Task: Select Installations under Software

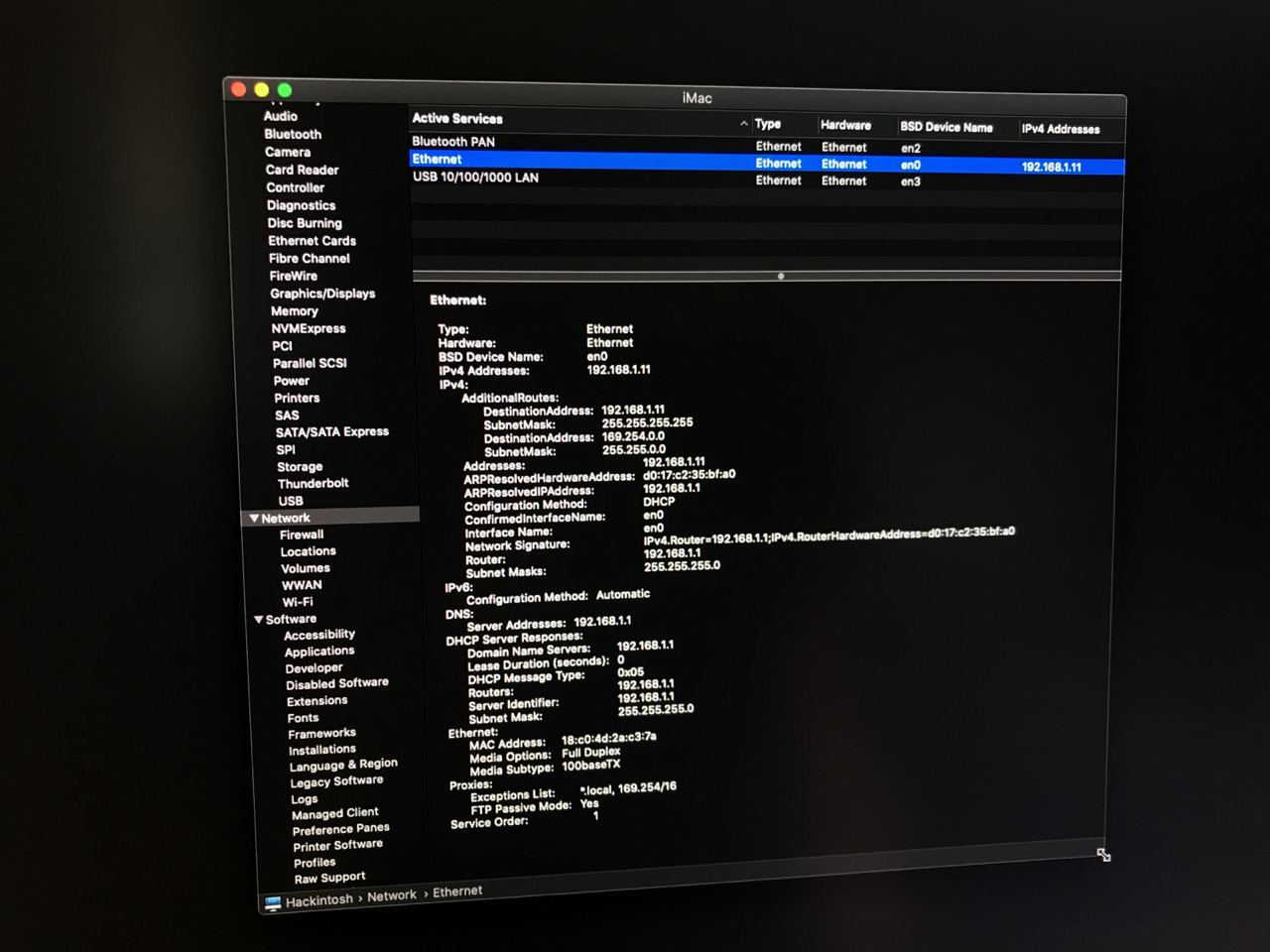Action: [x=322, y=750]
